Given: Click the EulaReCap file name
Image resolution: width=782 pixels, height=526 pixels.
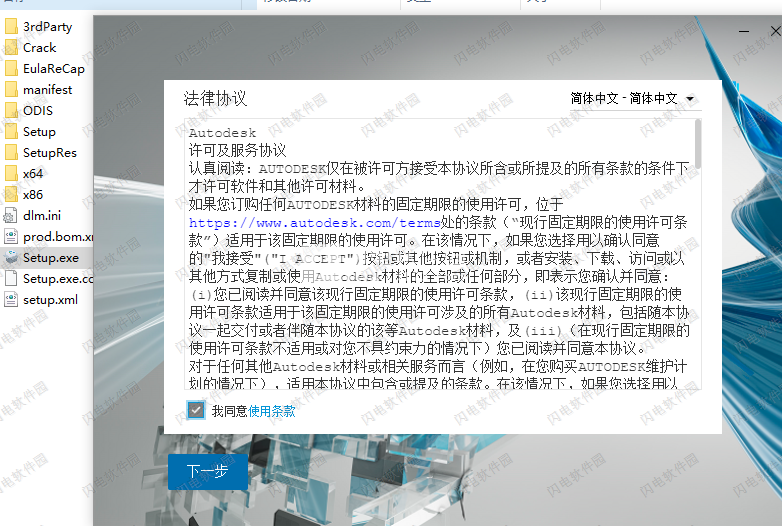Looking at the screenshot, I should pos(54,69).
